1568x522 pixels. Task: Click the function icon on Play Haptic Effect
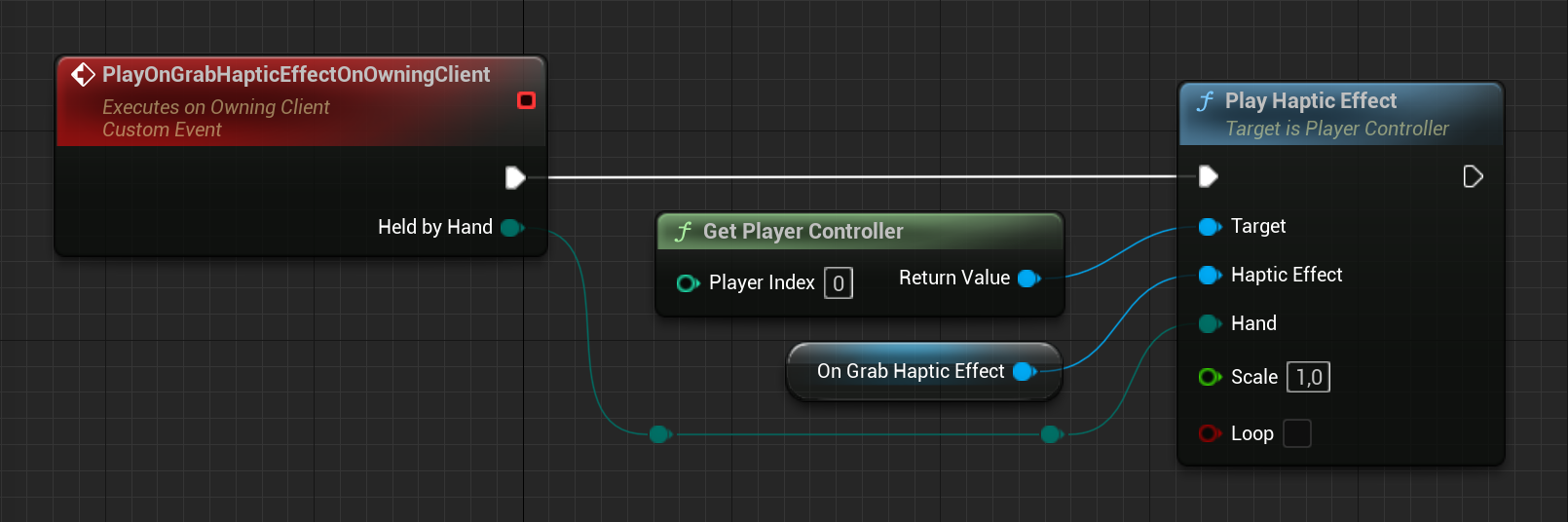pos(1205,101)
